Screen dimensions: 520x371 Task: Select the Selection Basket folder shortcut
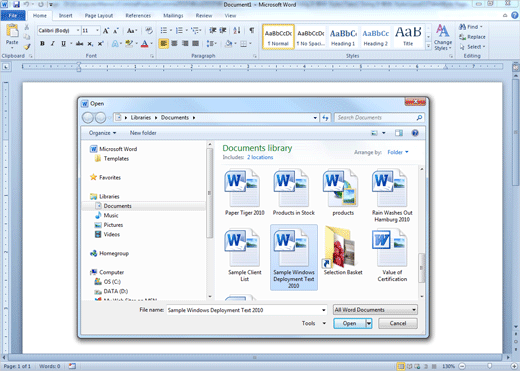click(x=343, y=251)
